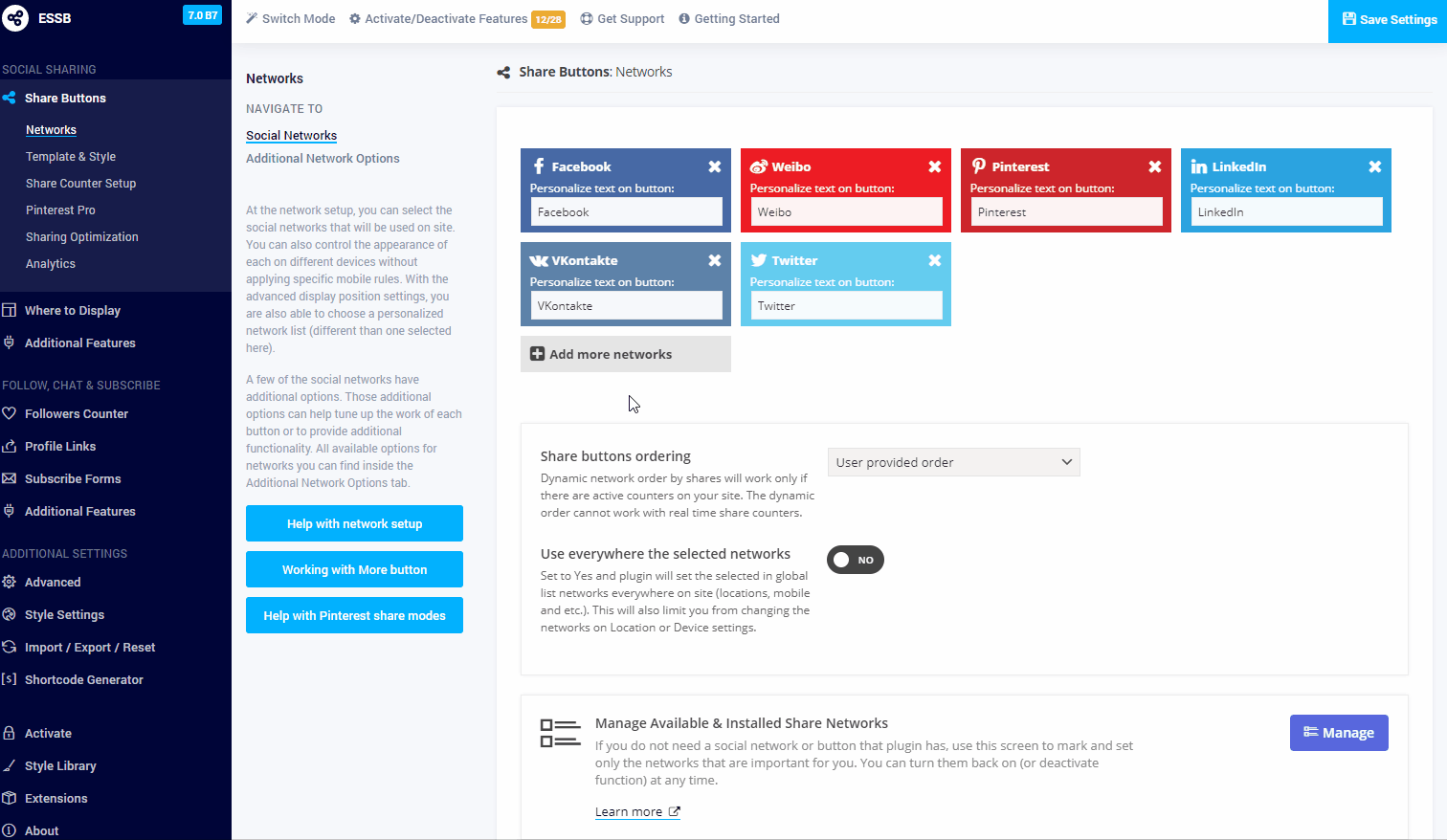Open the Share buttons ordering dropdown
1447x840 pixels.
coord(953,462)
